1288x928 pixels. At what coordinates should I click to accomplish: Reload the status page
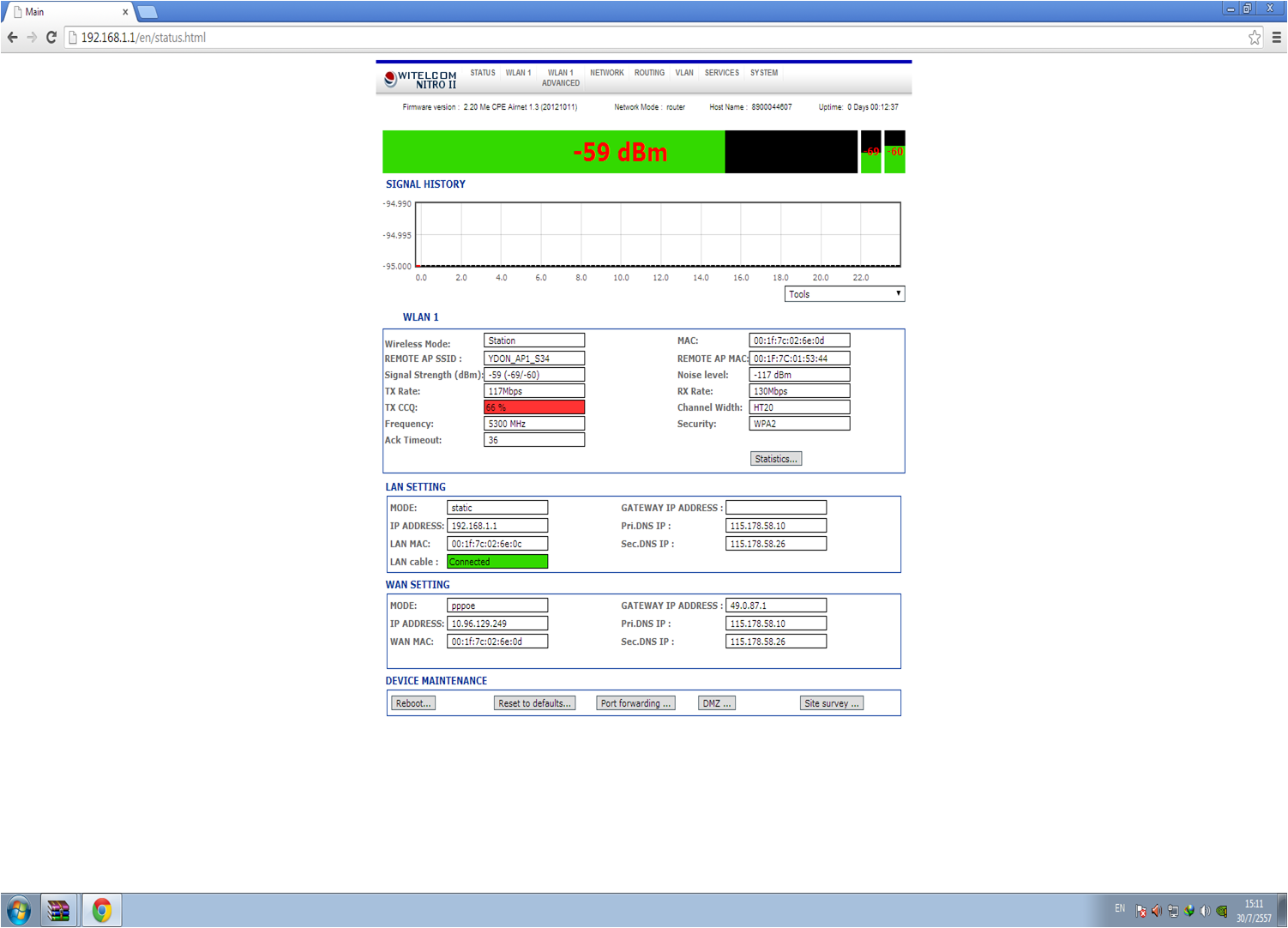tap(51, 38)
